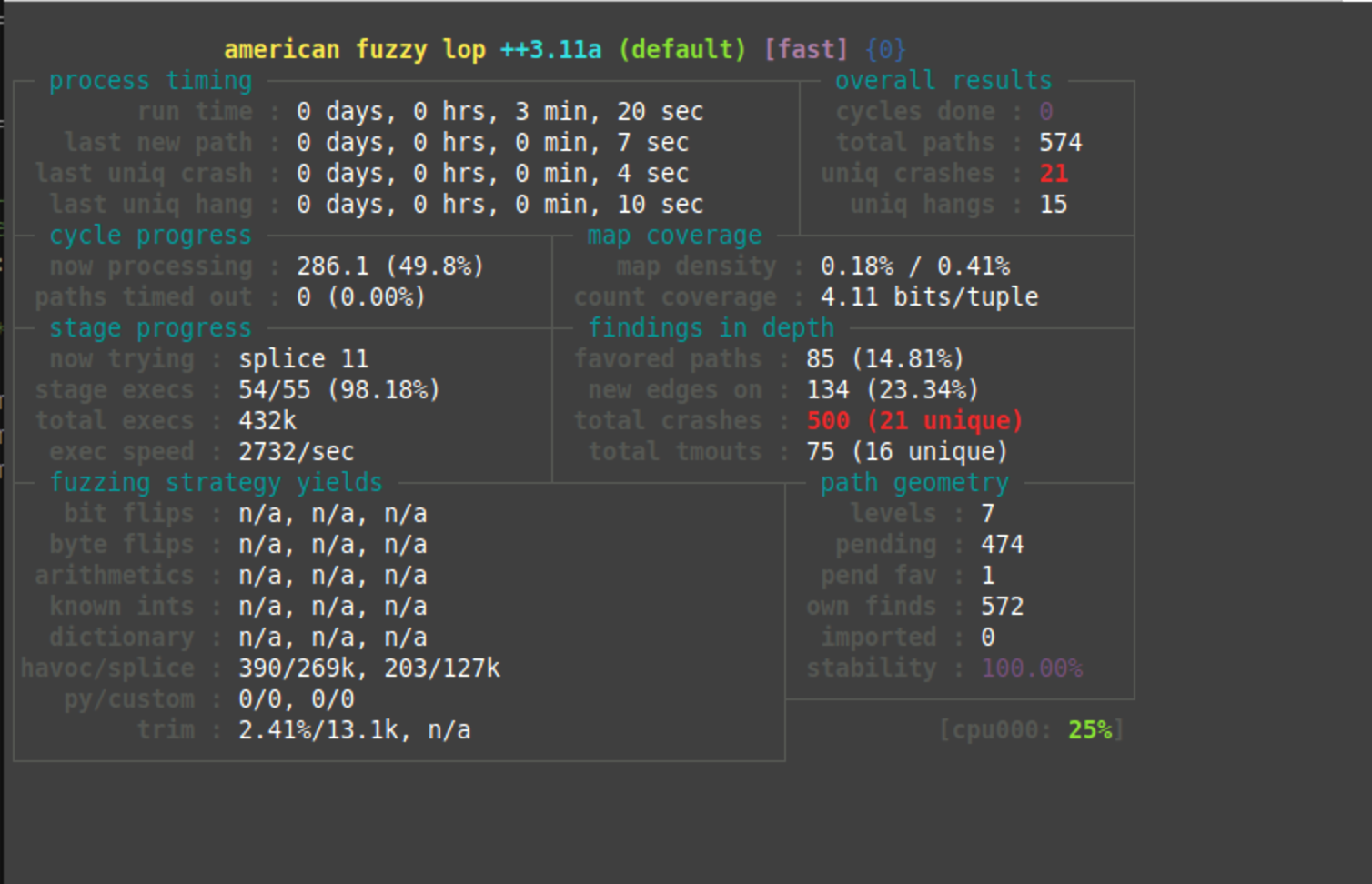Click total tmouts value '75 (16 unique)'
The height and width of the screenshot is (884, 1372).
907,451
